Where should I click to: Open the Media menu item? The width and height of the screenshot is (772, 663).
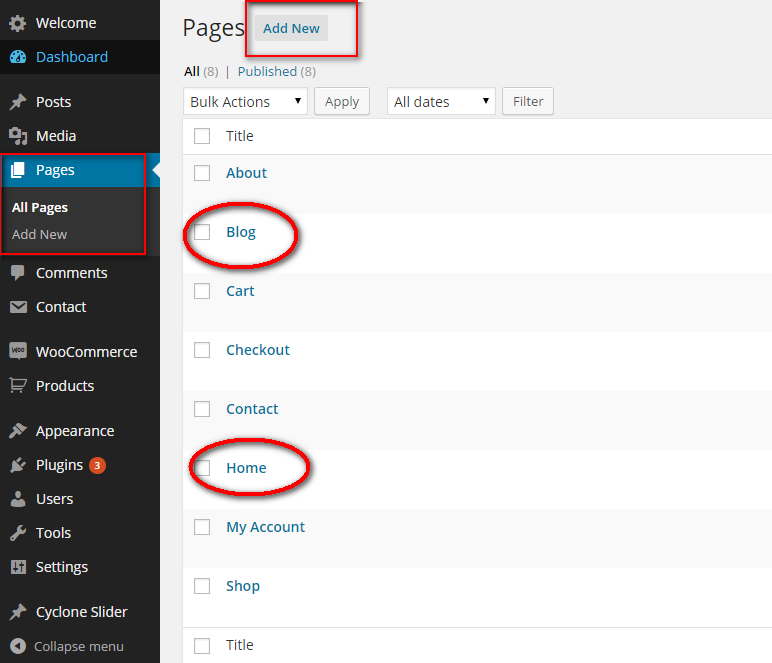coord(80,136)
